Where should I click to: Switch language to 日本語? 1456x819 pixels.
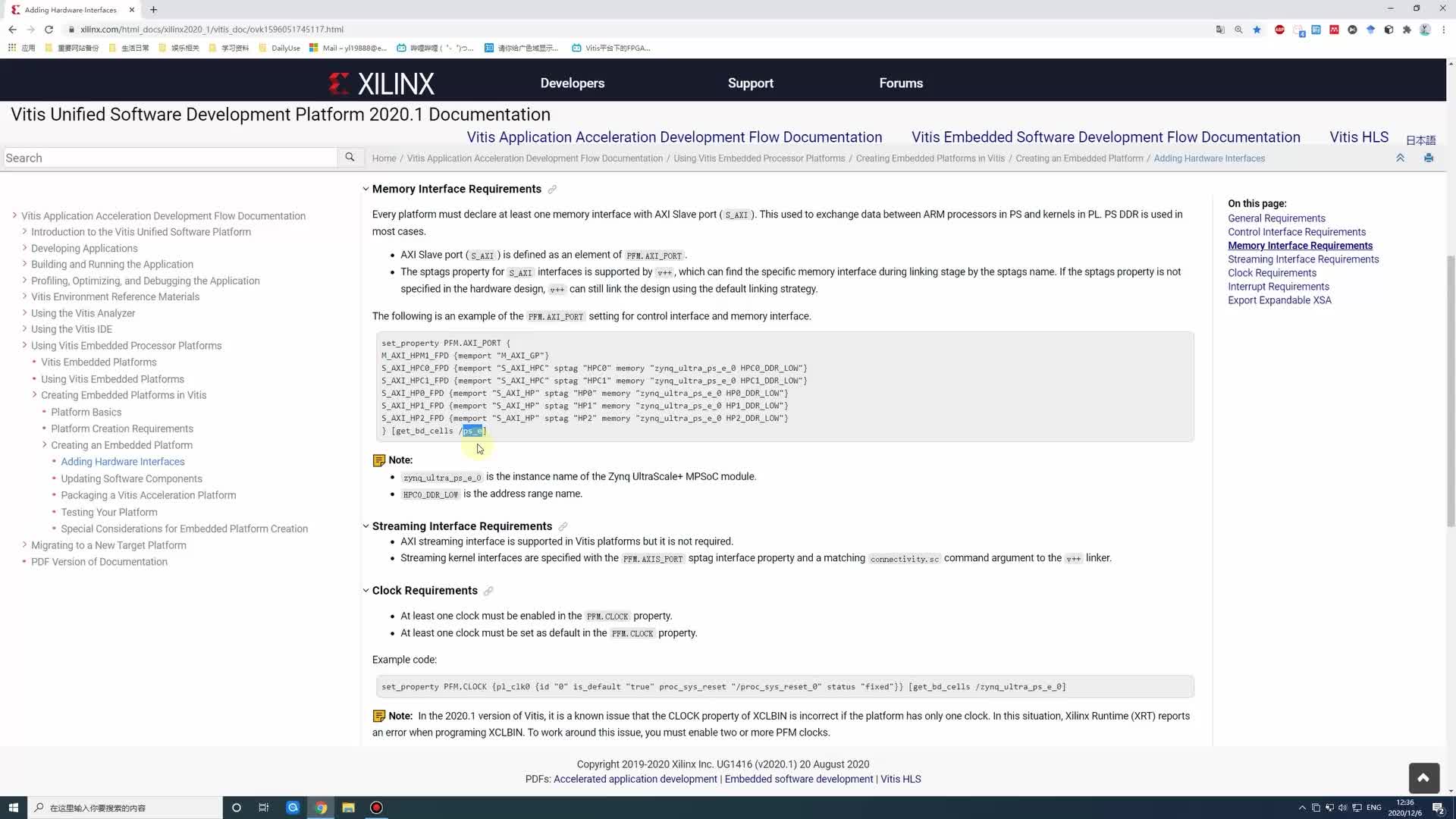click(x=1420, y=140)
